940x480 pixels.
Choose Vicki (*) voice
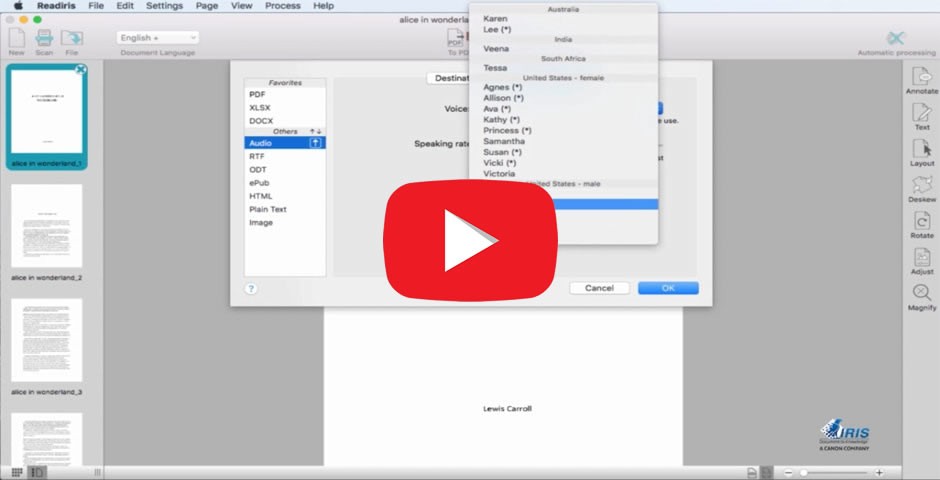tap(563, 162)
